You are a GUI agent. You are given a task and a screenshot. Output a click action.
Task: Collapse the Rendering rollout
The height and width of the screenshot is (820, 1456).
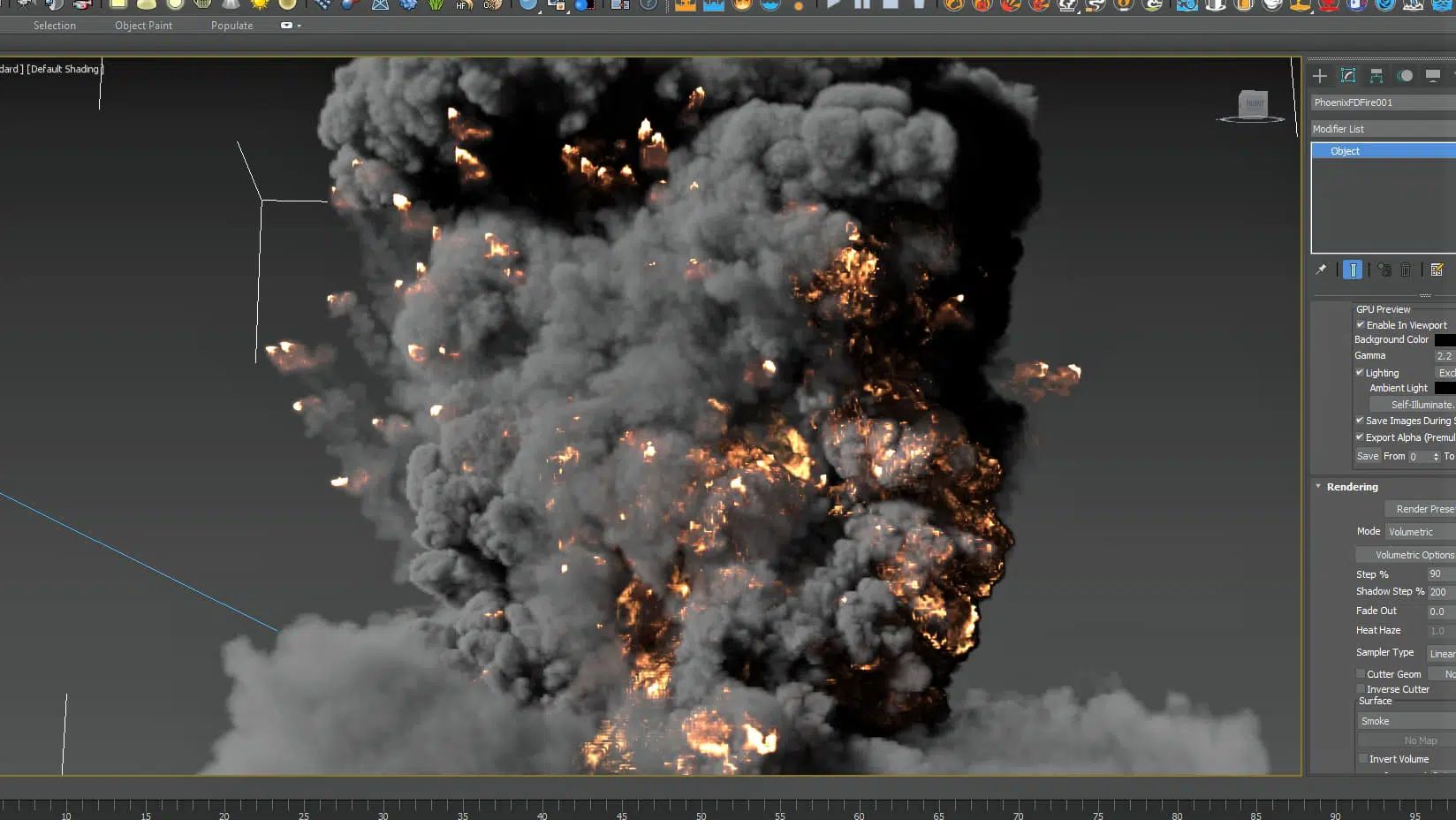1317,486
